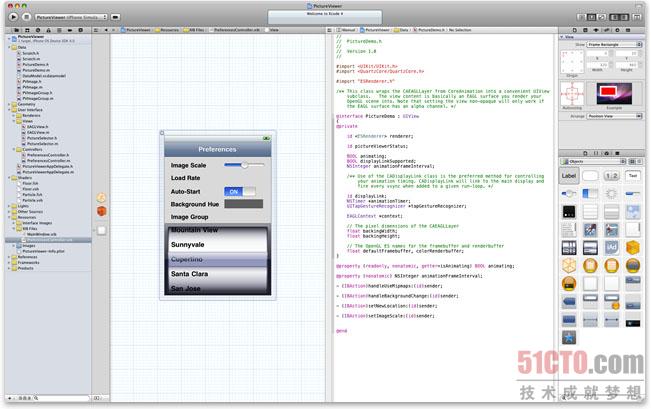The width and height of the screenshot is (651, 409).
Task: Click the Example animation preview thumbnail
Action: point(614,93)
